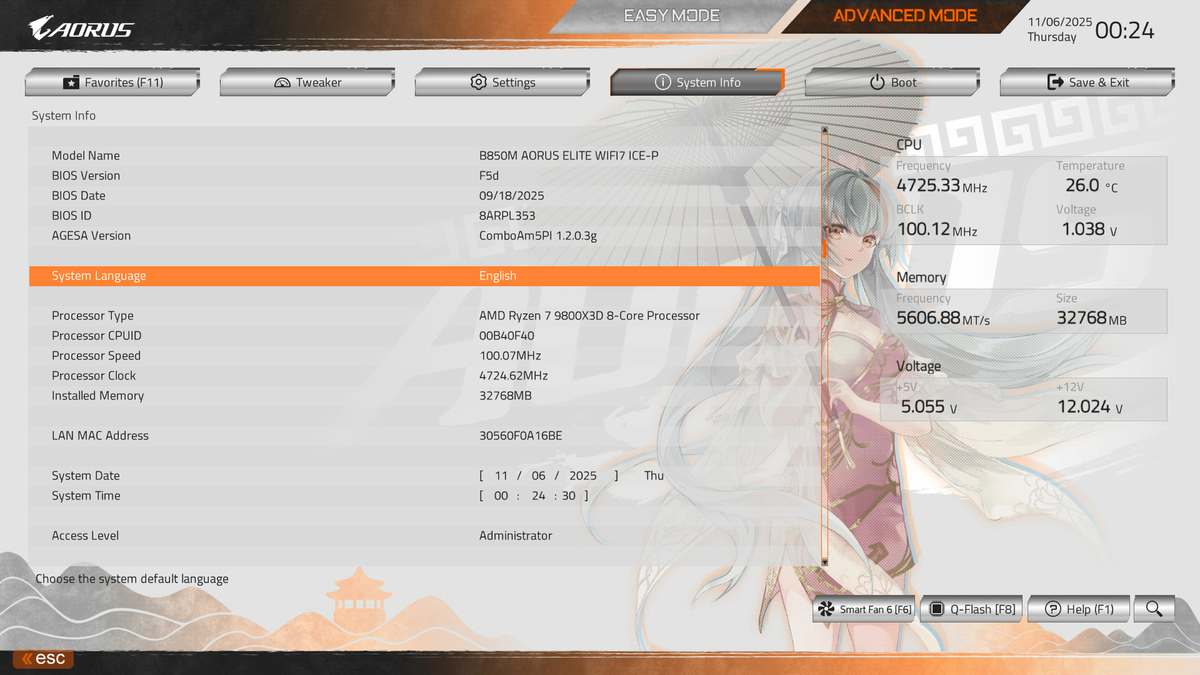Click the System Date day field 06

[538, 476]
